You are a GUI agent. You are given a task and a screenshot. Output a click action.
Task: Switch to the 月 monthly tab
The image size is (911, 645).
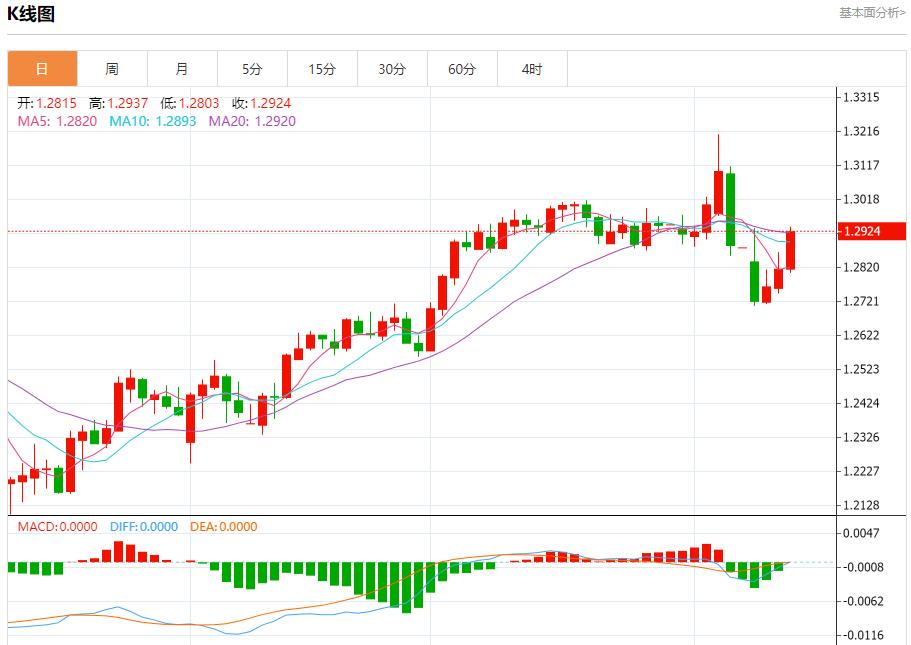click(x=182, y=69)
